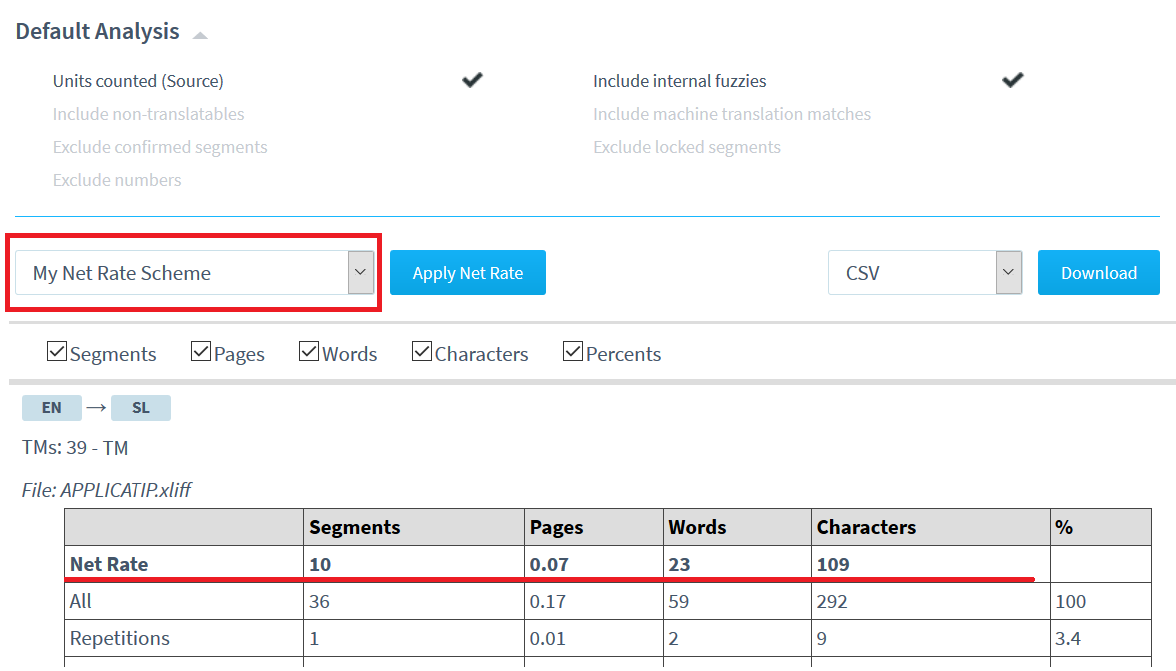Uncheck the Pages checkbox
This screenshot has height=671, width=1176.
coord(201,351)
